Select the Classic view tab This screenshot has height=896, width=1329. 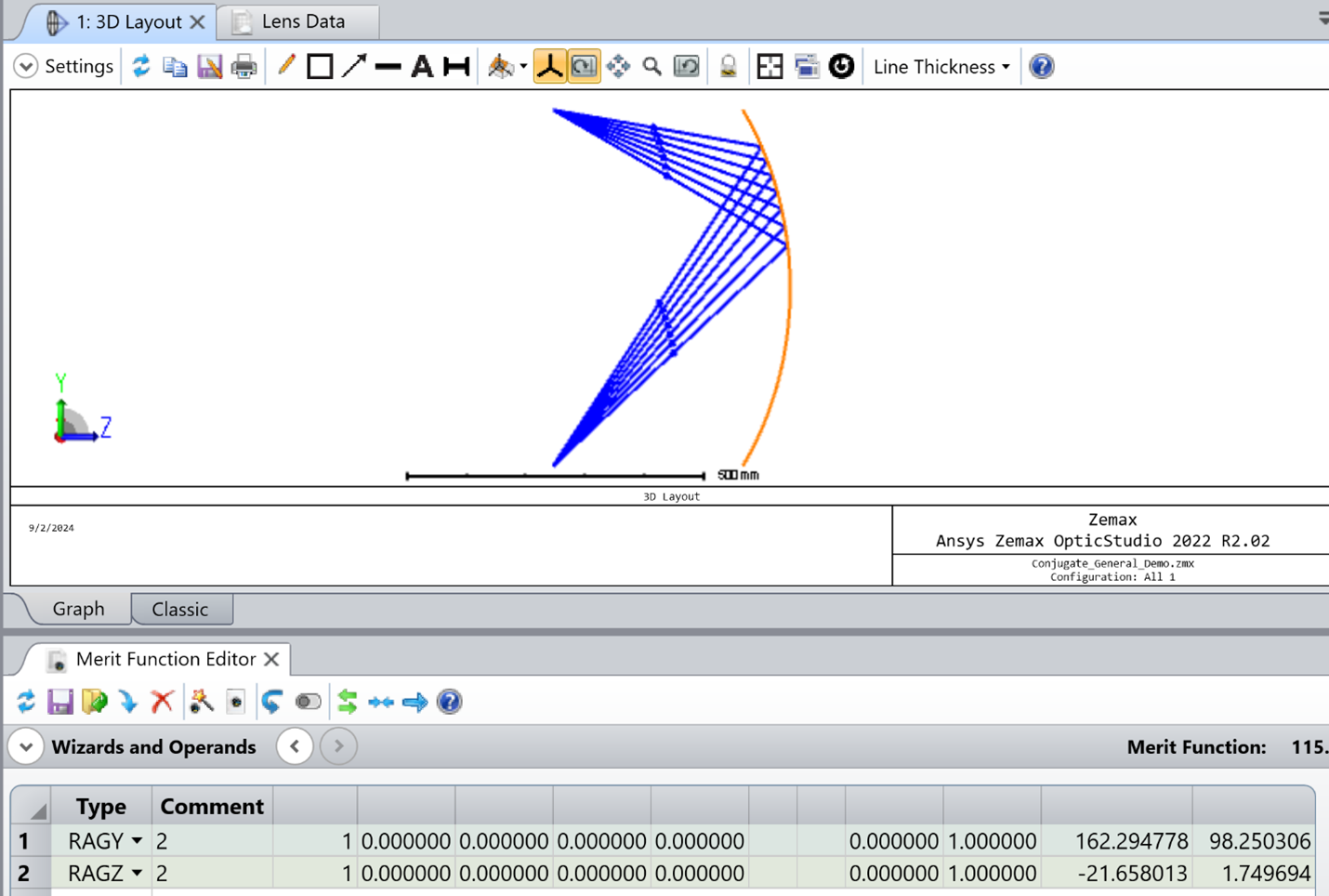tap(180, 610)
